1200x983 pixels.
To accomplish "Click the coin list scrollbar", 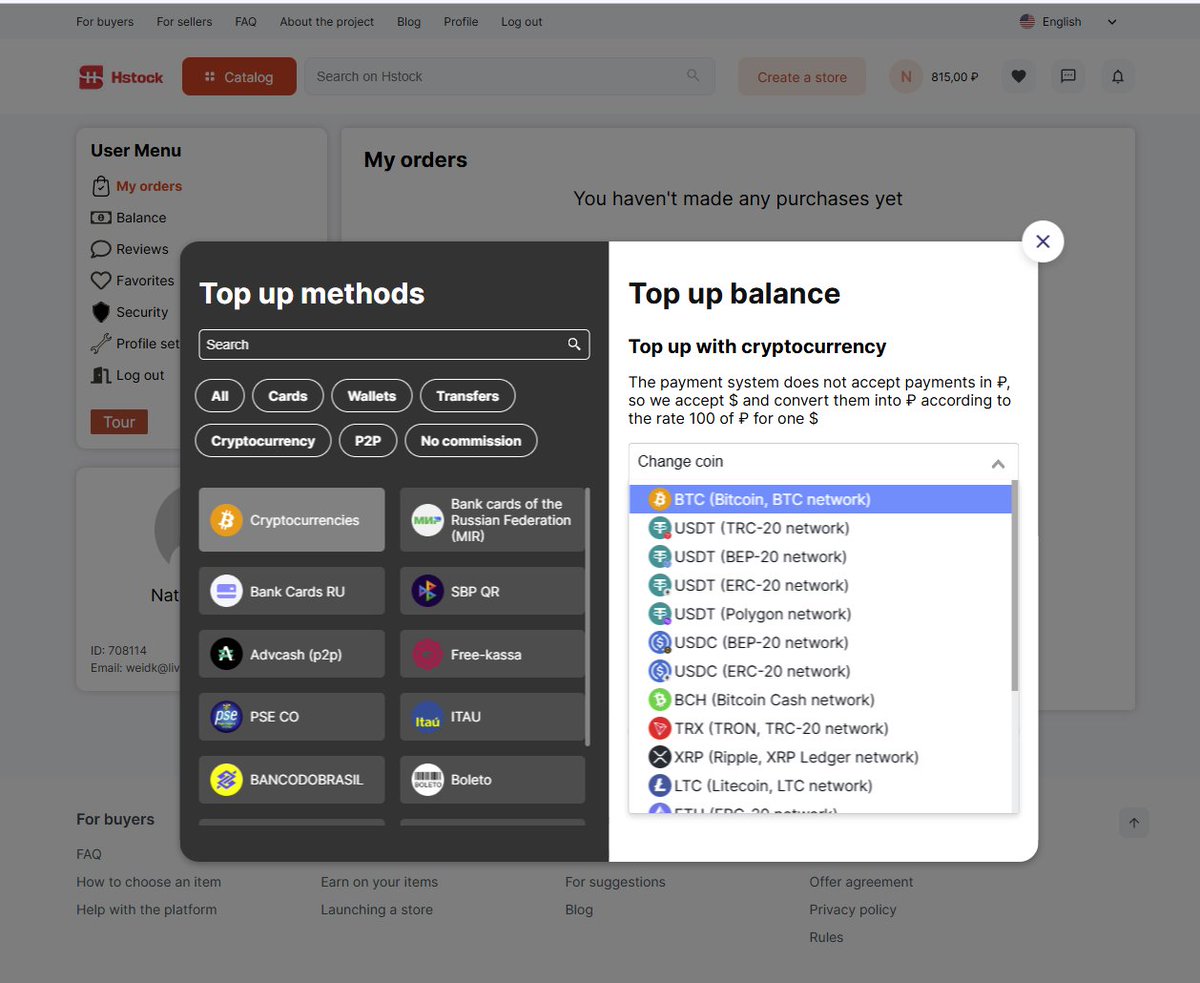I will (1015, 585).
